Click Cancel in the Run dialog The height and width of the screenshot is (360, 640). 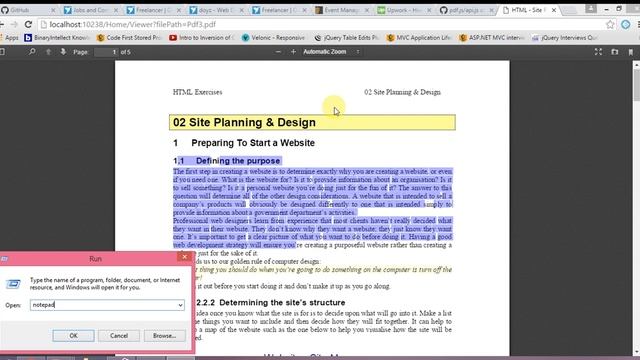point(119,336)
